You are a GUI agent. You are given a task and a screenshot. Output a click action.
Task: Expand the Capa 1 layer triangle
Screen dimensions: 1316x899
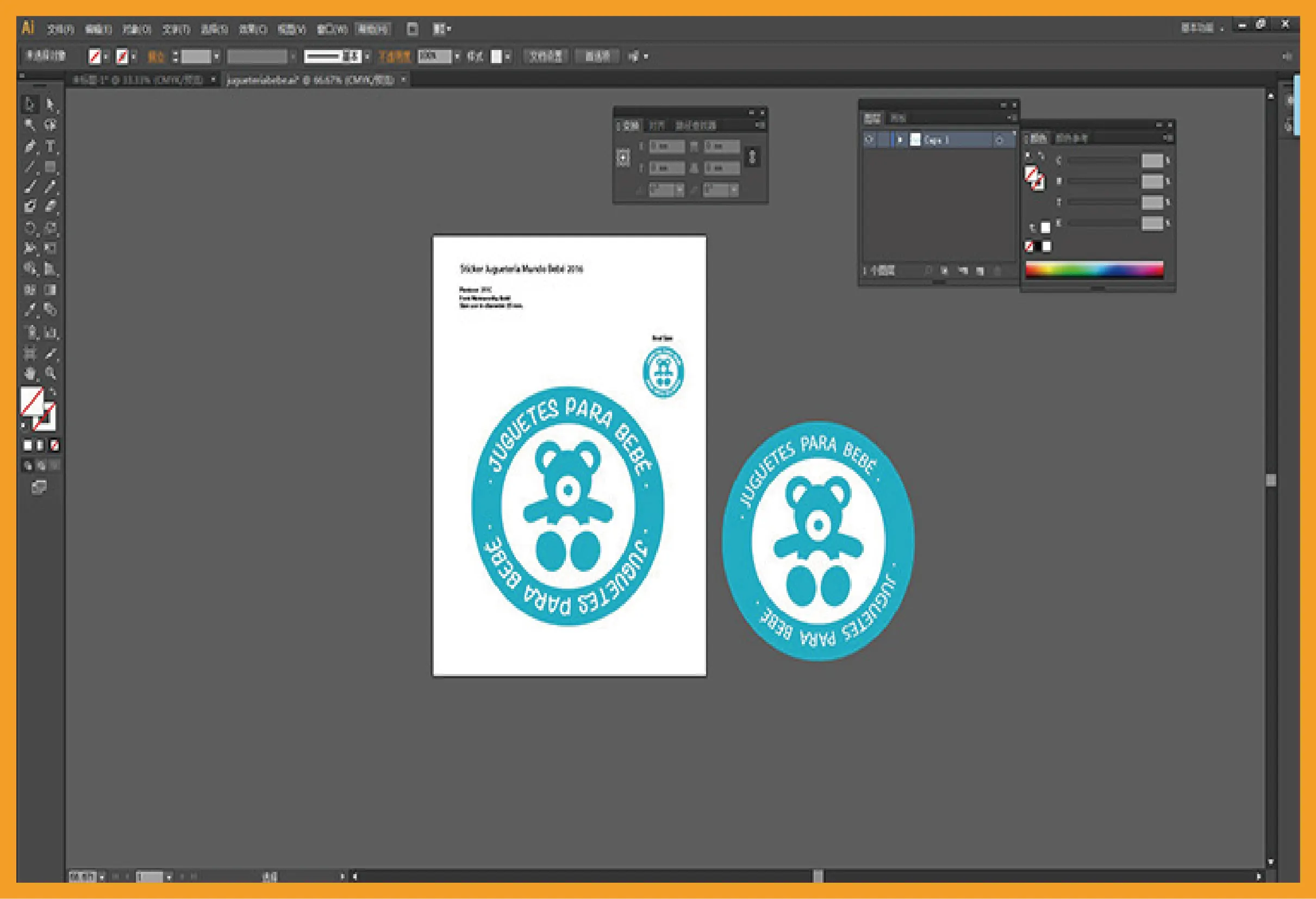click(900, 139)
